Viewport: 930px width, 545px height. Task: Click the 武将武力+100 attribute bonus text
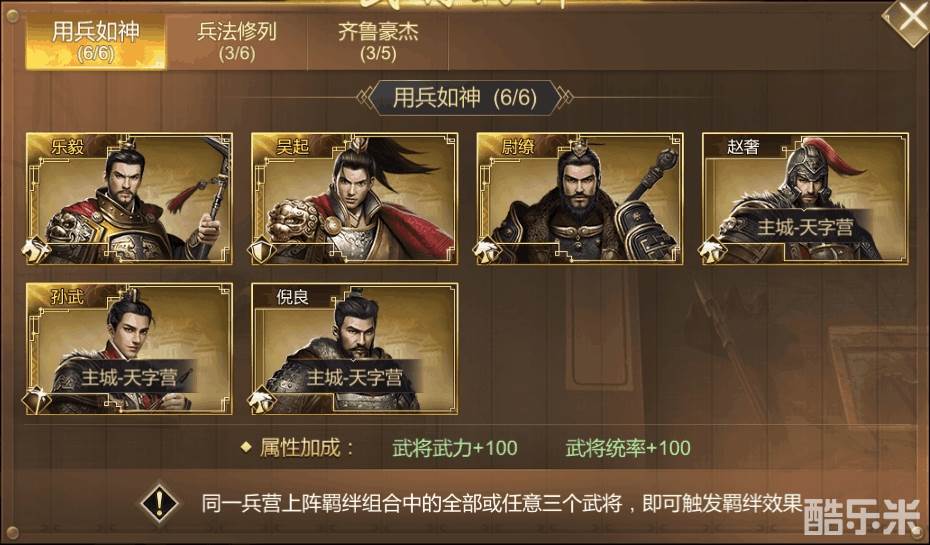(x=455, y=448)
